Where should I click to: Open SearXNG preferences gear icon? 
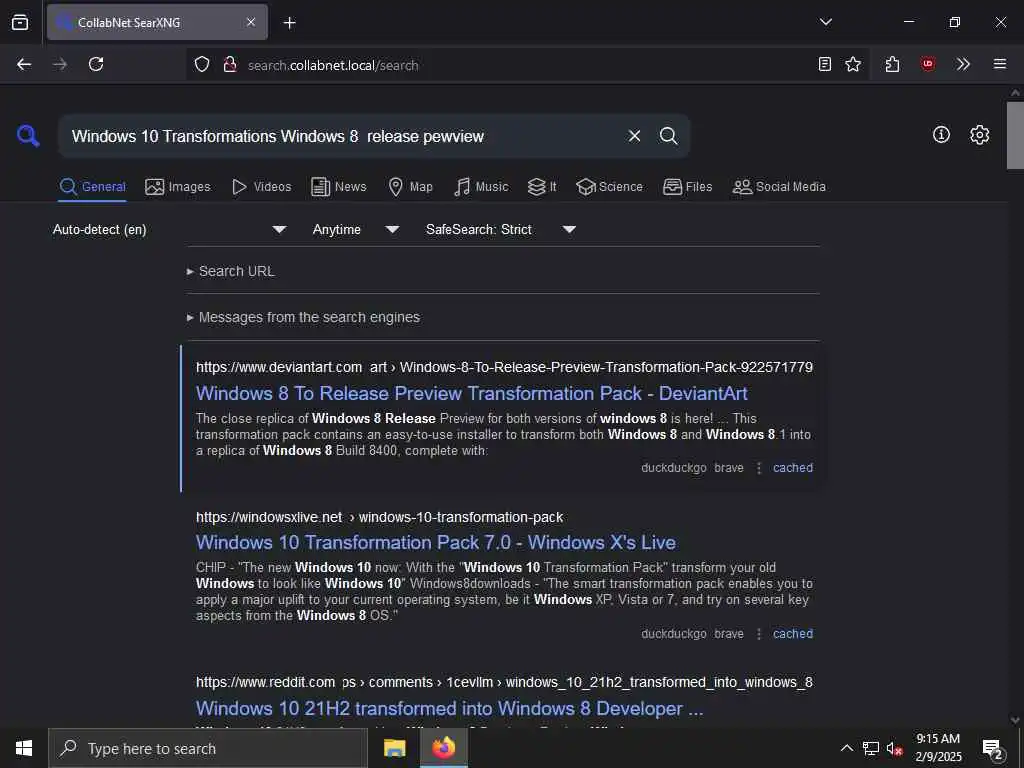pos(980,135)
